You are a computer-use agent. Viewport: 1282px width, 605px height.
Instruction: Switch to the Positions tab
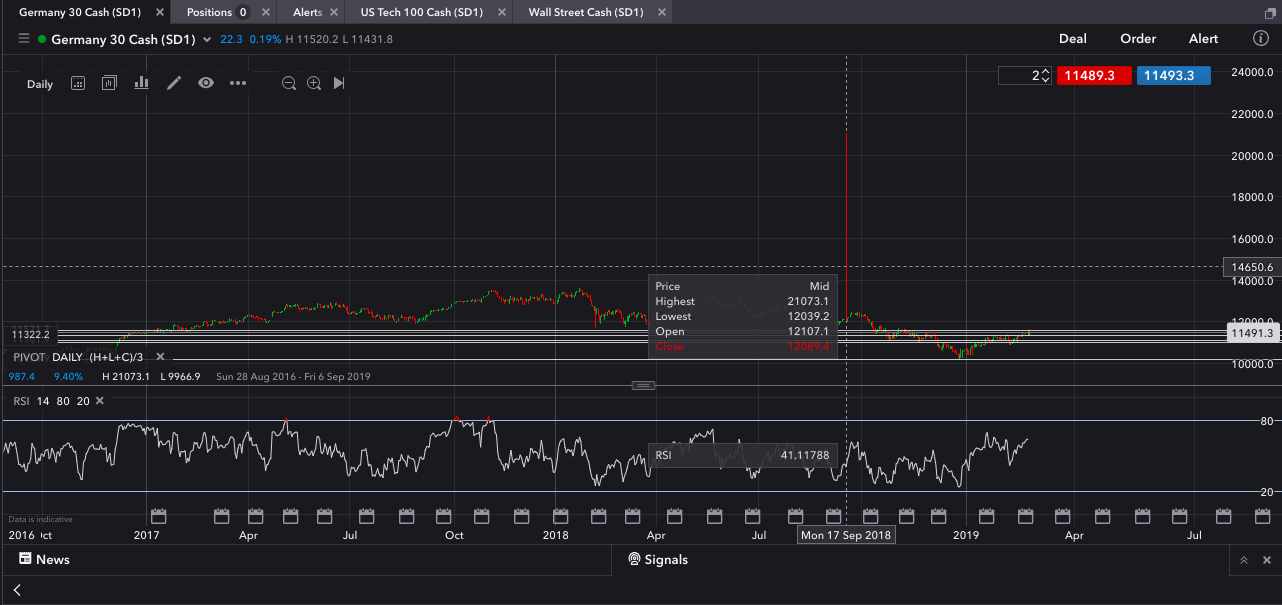point(209,12)
